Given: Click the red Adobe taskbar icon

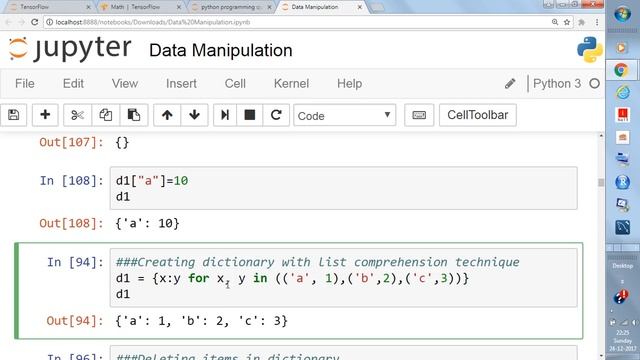Looking at the screenshot, I should 623,115.
